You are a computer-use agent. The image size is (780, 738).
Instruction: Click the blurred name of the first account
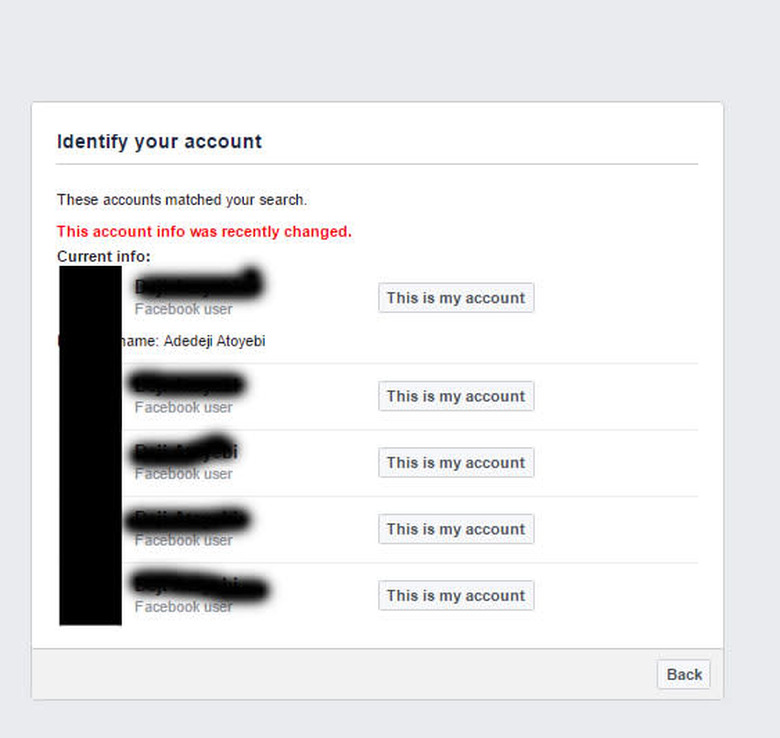[x=198, y=286]
